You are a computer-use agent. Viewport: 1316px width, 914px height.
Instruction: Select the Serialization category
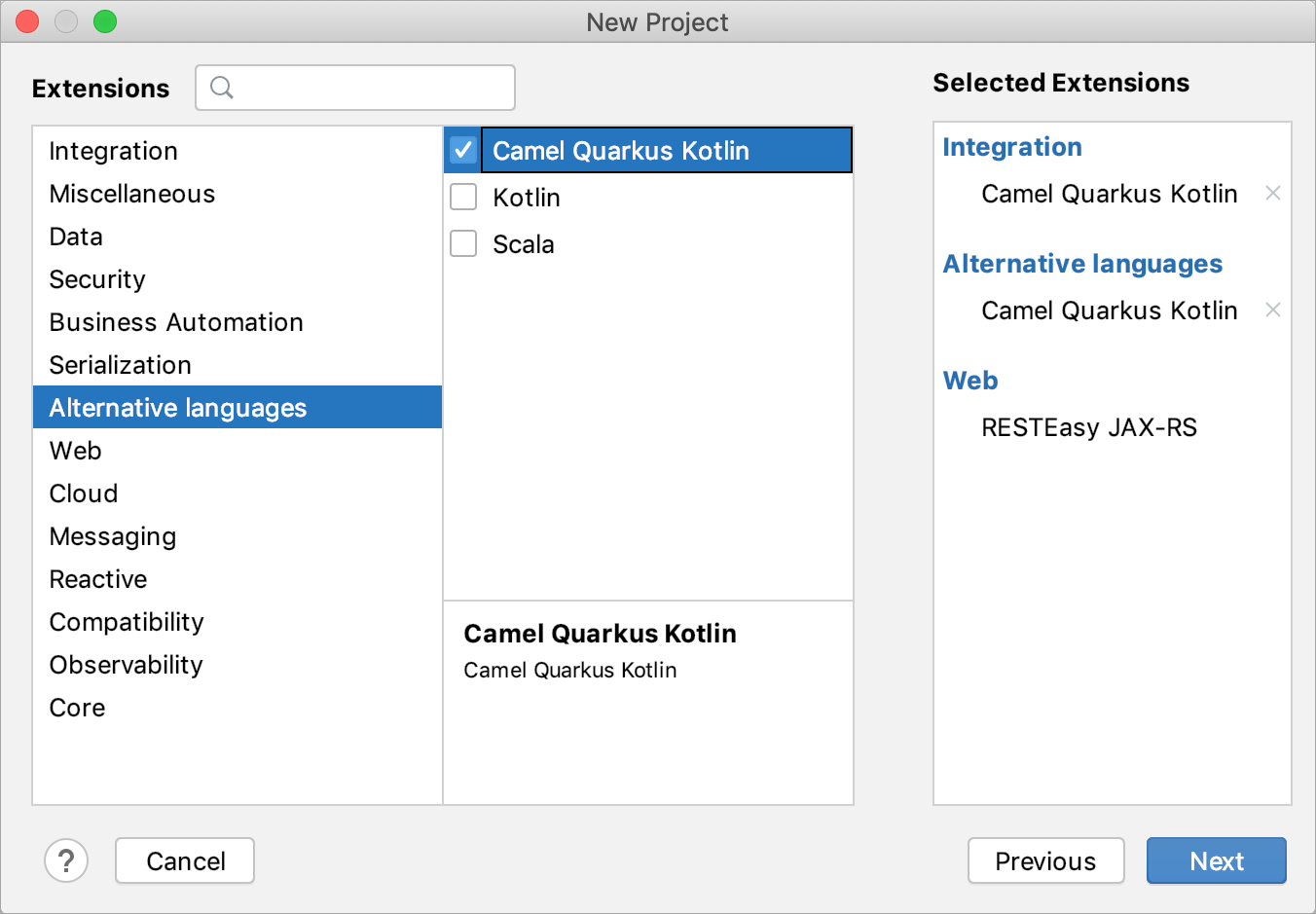[238, 365]
